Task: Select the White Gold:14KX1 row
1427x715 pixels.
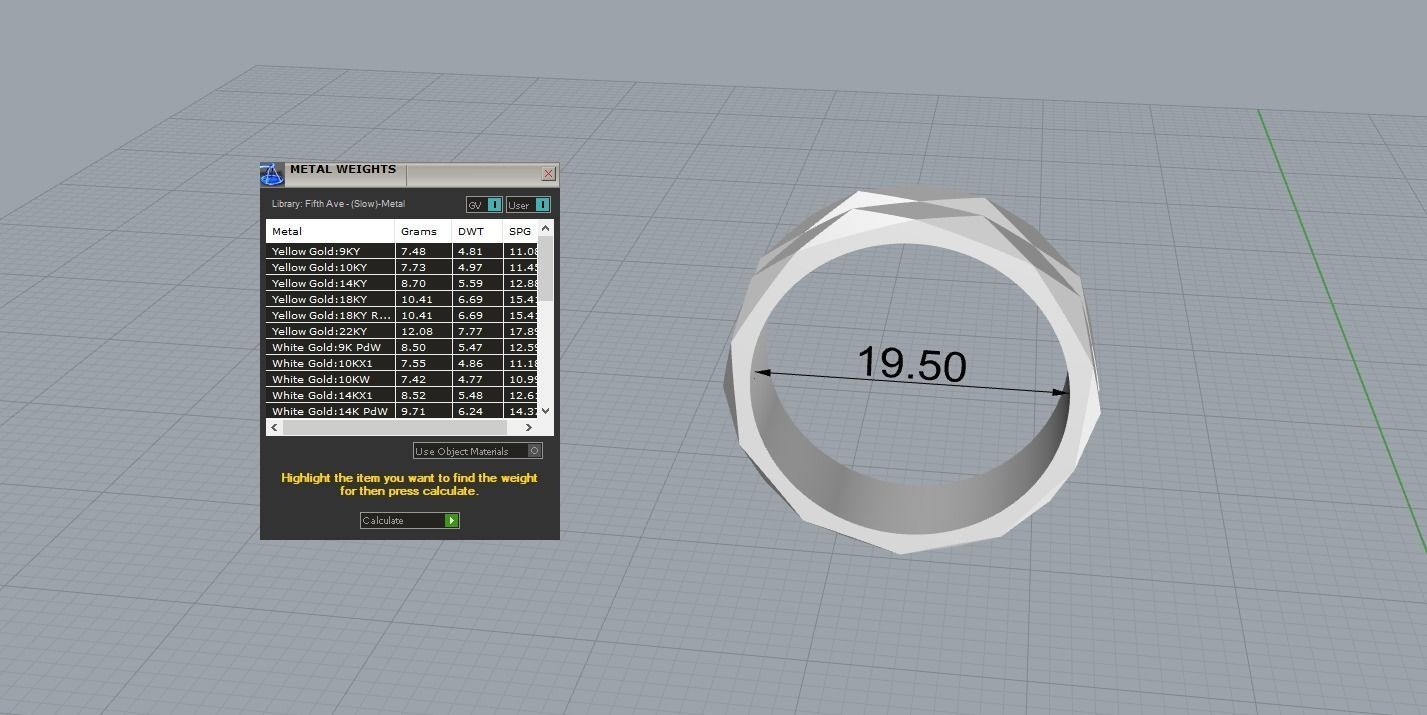Action: [402, 395]
